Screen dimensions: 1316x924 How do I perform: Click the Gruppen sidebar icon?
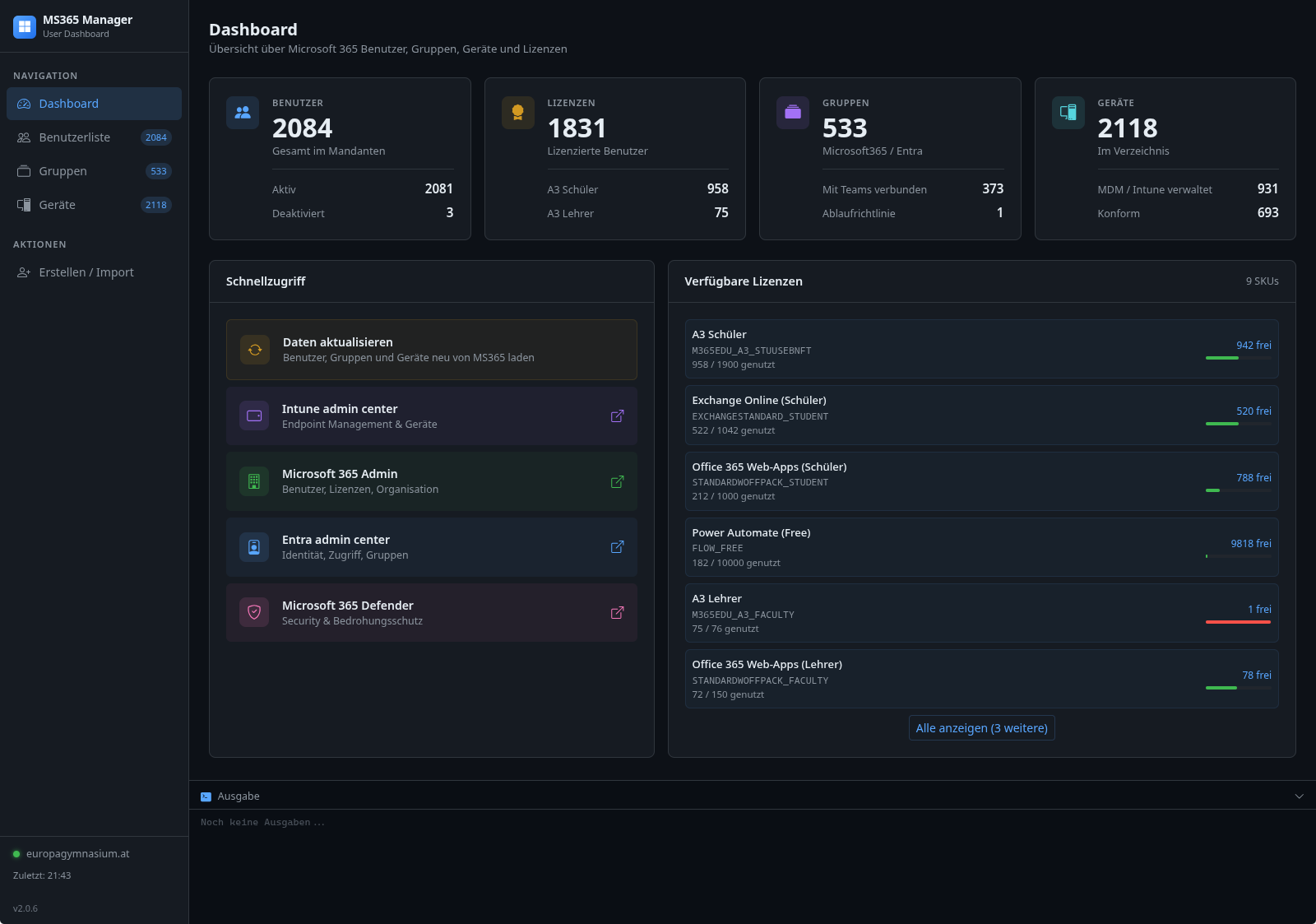pyautogui.click(x=24, y=171)
